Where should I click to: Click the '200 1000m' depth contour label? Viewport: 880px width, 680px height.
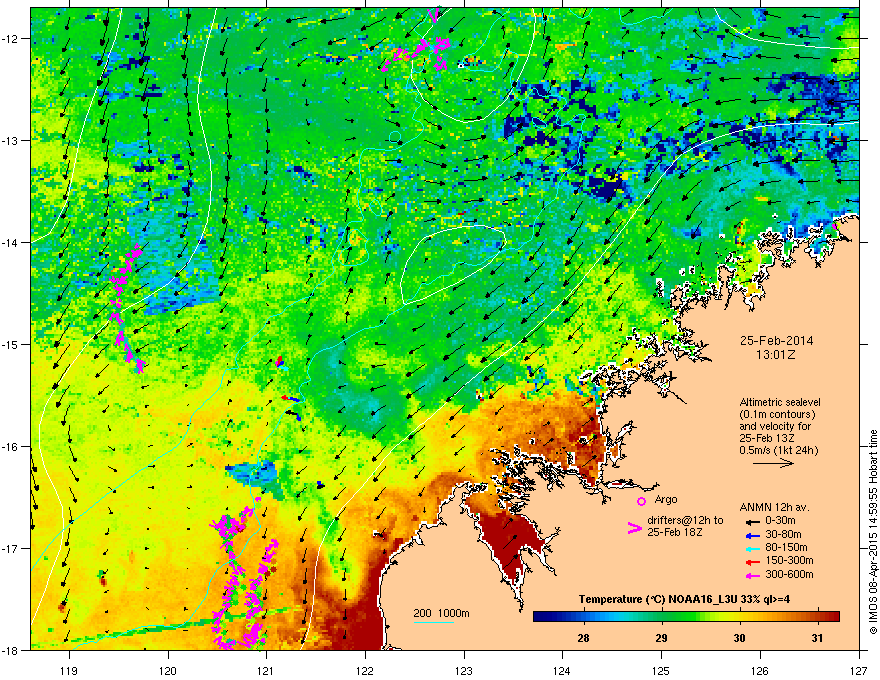(x=442, y=613)
